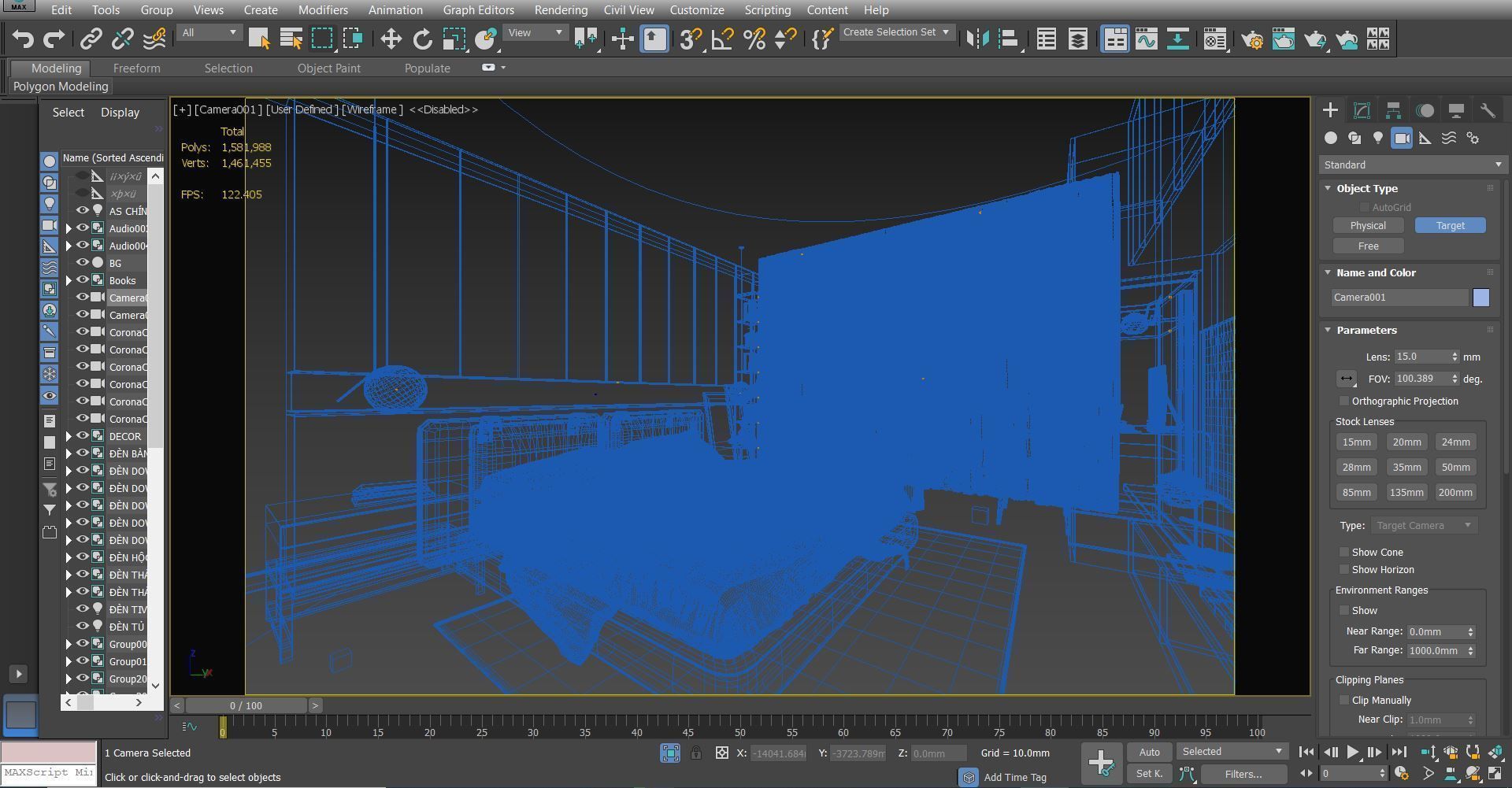Screen dimensions: 1512x788
Task: Click the time slider showing 0 / 100
Action: tap(246, 706)
